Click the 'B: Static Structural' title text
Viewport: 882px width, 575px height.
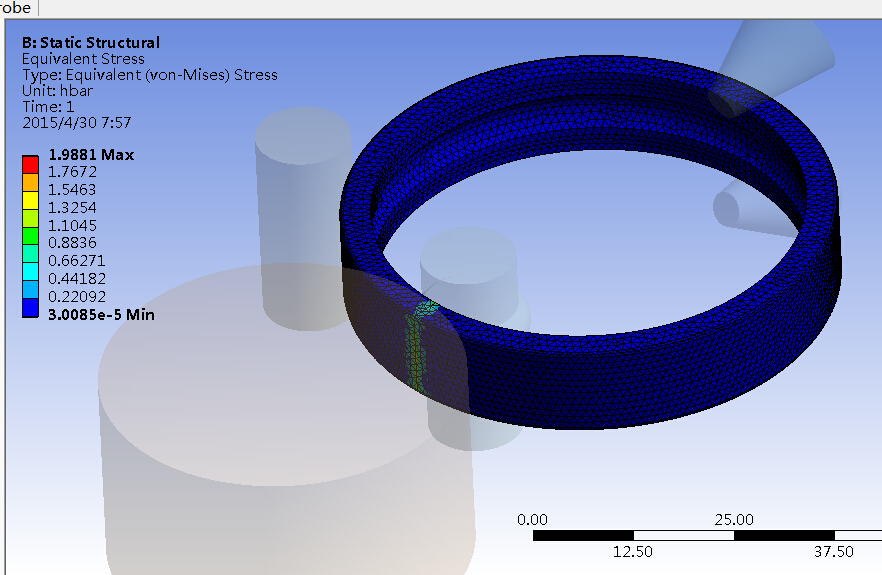[x=91, y=43]
